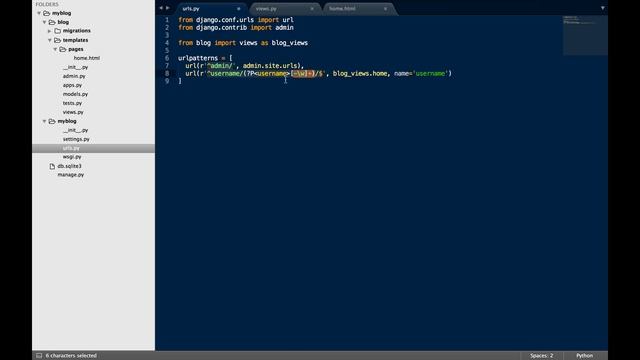Open the panel switcher icon in status bar

tap(39, 356)
